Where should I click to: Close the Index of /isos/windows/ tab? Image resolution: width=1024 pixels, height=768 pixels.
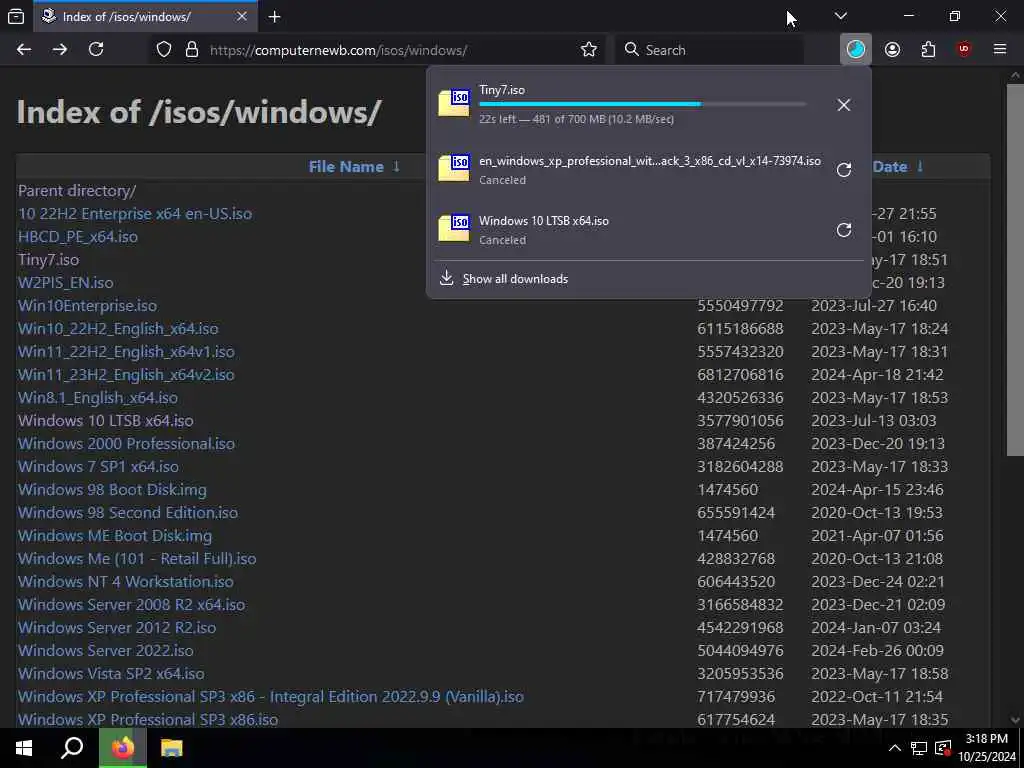pos(242,16)
